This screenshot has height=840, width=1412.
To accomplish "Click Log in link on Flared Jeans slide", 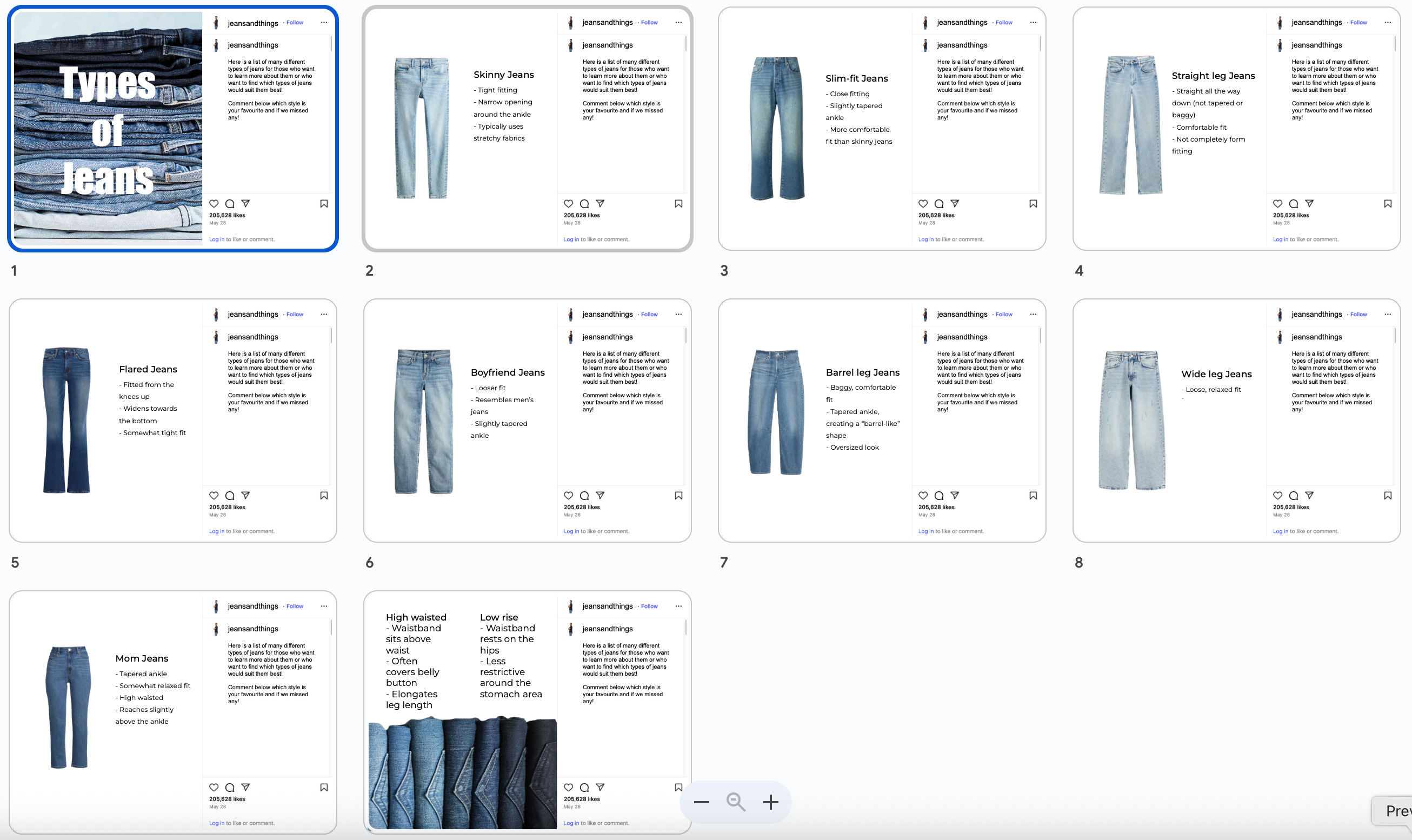I will (216, 531).
